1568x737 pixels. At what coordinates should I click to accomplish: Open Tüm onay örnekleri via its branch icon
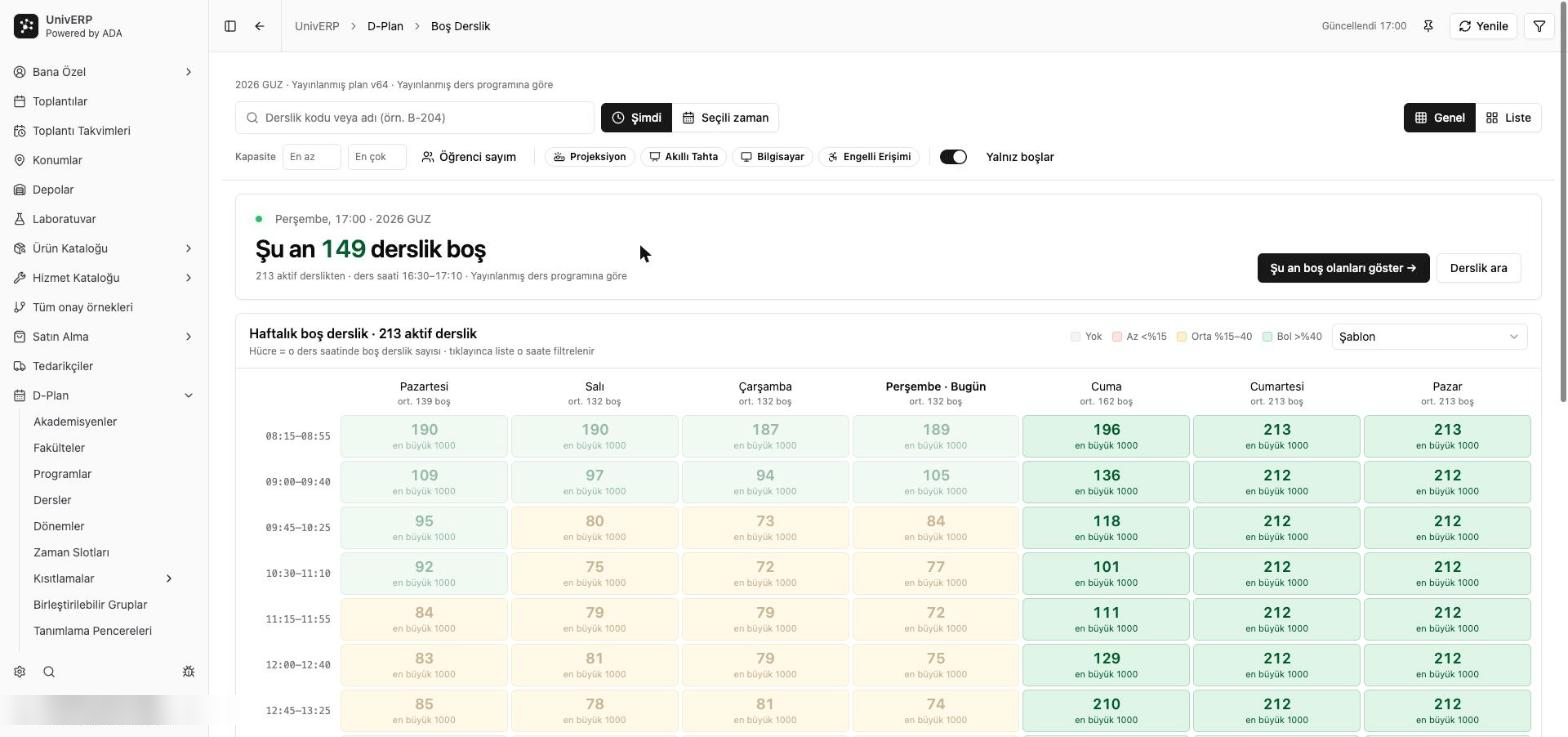pyautogui.click(x=20, y=307)
